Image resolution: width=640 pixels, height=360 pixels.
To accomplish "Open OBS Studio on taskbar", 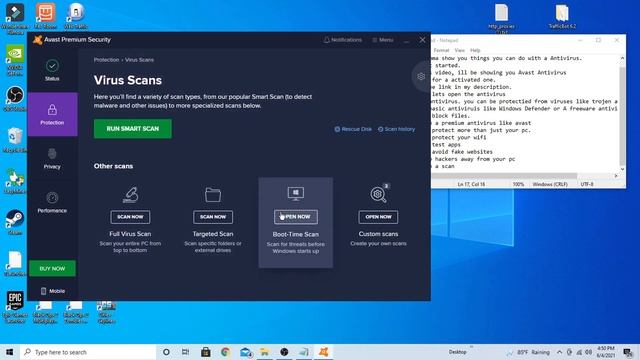I will (284, 352).
